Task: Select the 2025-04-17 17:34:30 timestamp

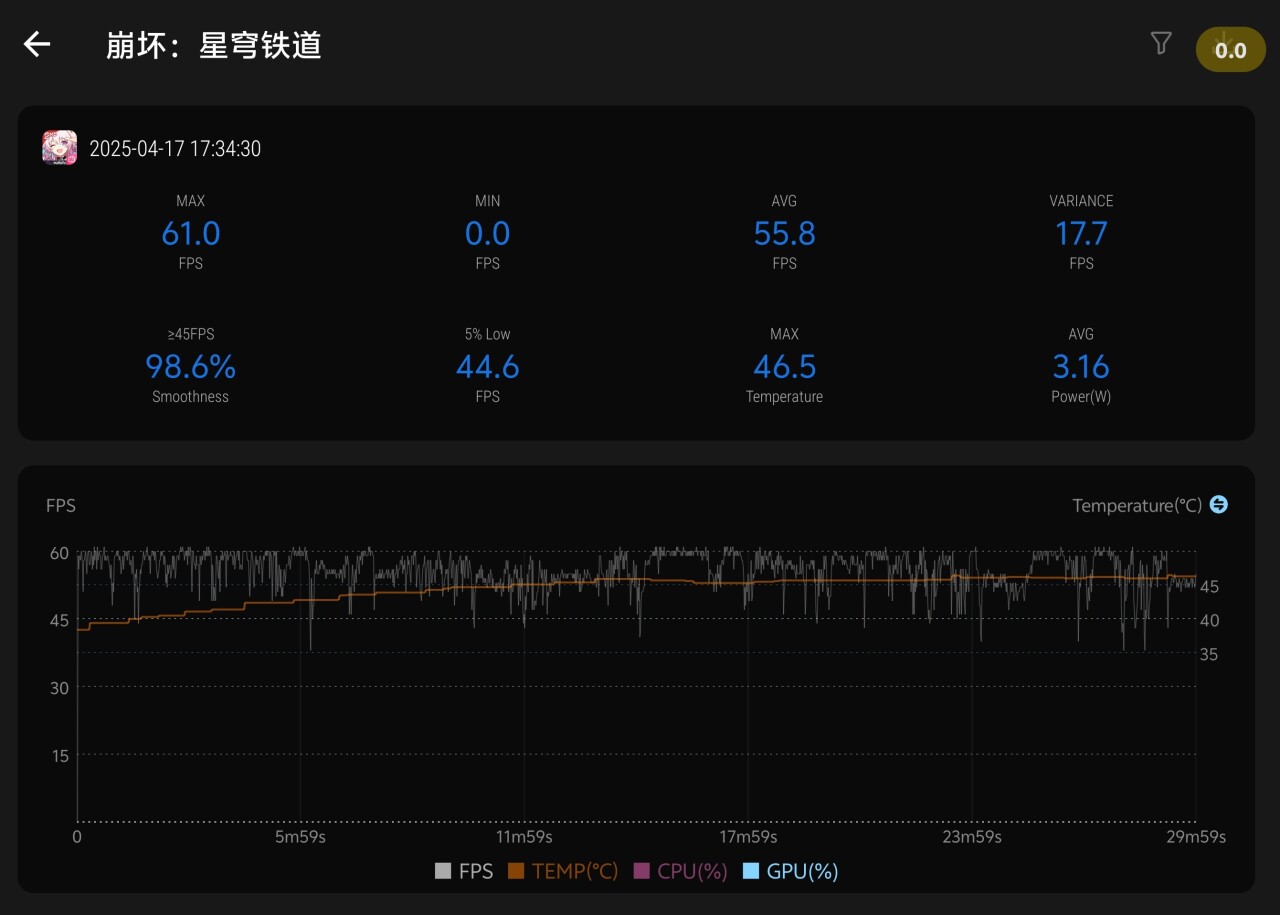Action: 175,149
